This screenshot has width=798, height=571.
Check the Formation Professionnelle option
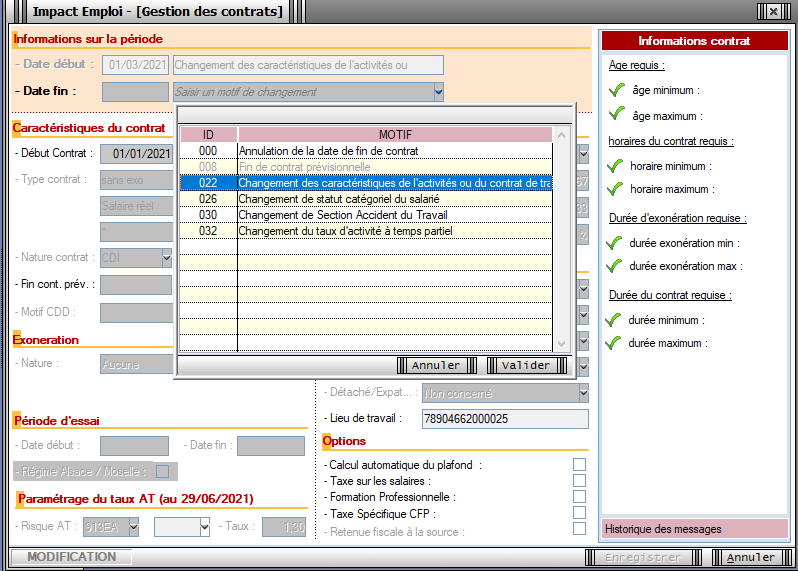579,497
